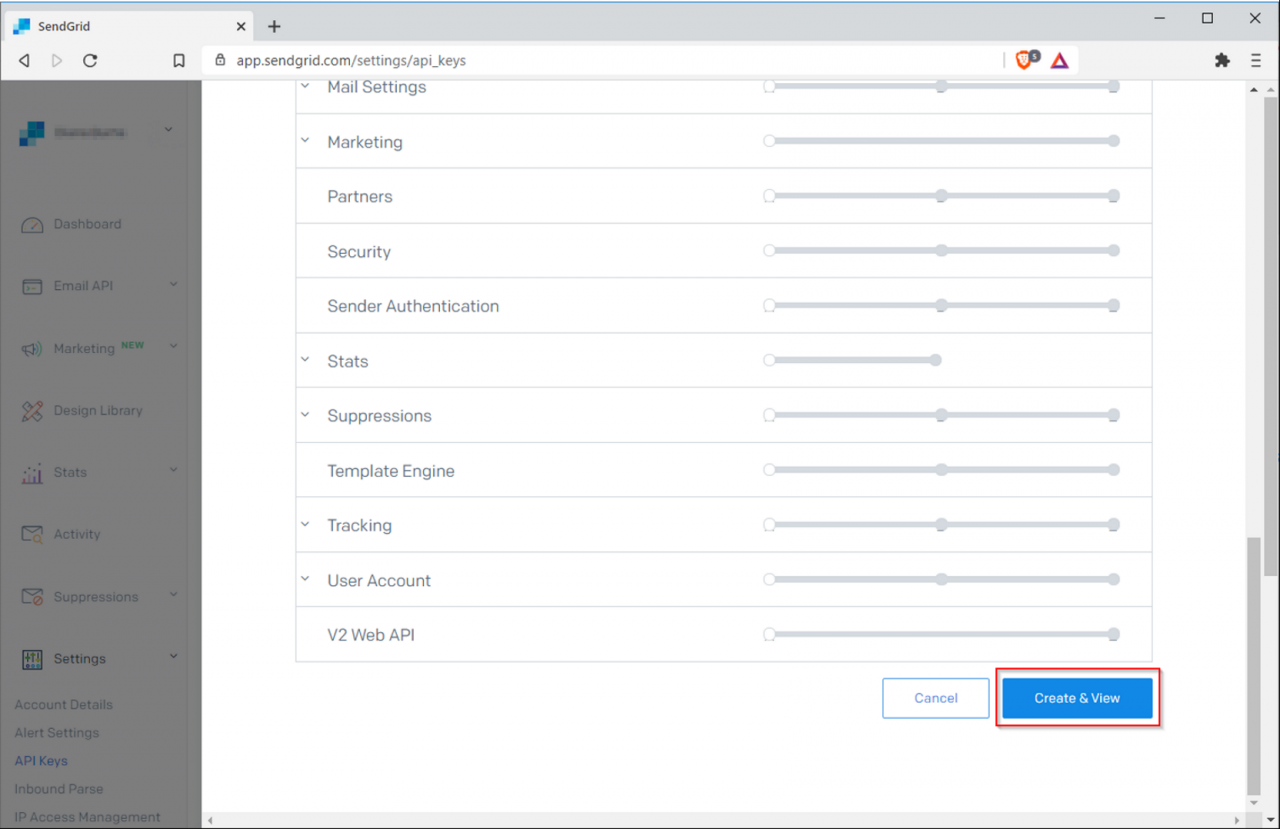Expand the Mail Settings permission row

(x=305, y=86)
